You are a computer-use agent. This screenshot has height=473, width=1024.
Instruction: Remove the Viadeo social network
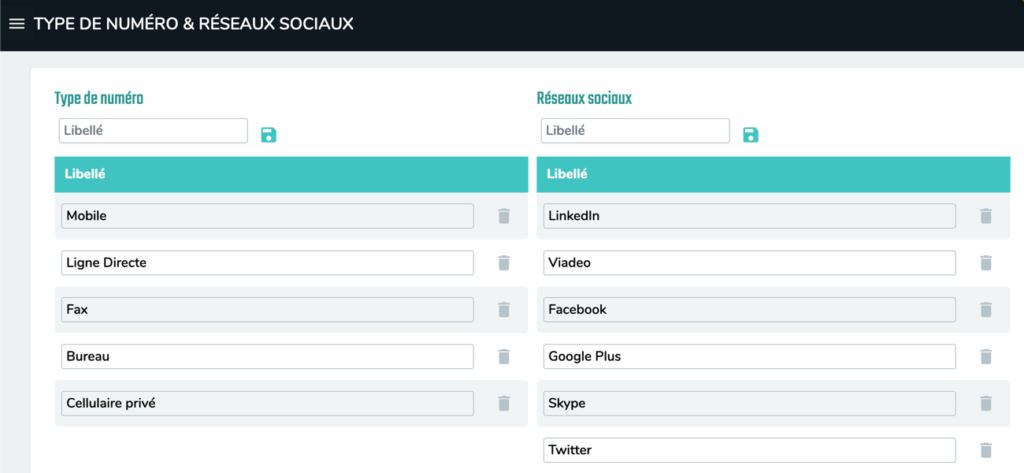(x=986, y=263)
